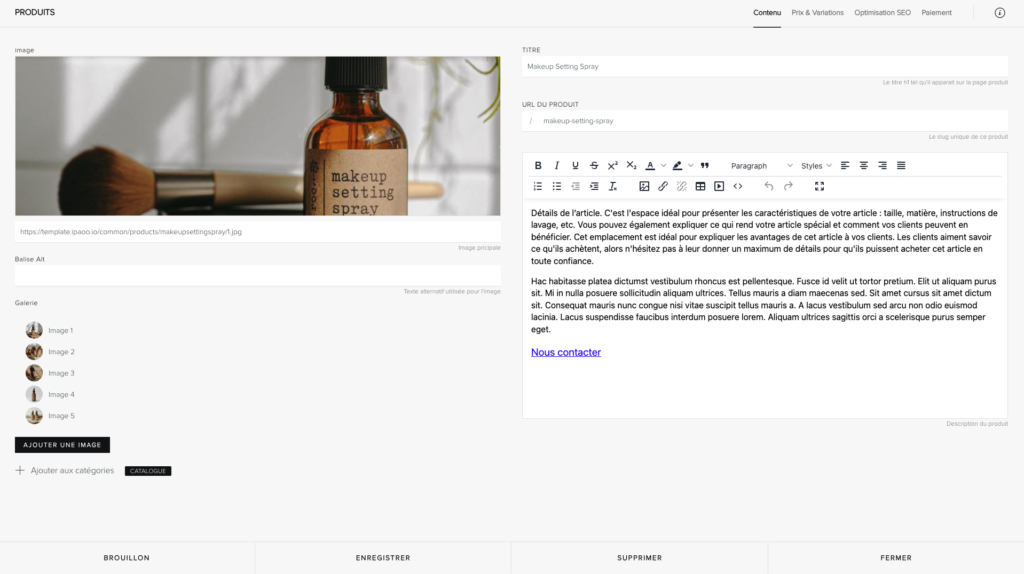The image size is (1024, 574).
Task: Switch to Paiement tab
Action: point(936,13)
